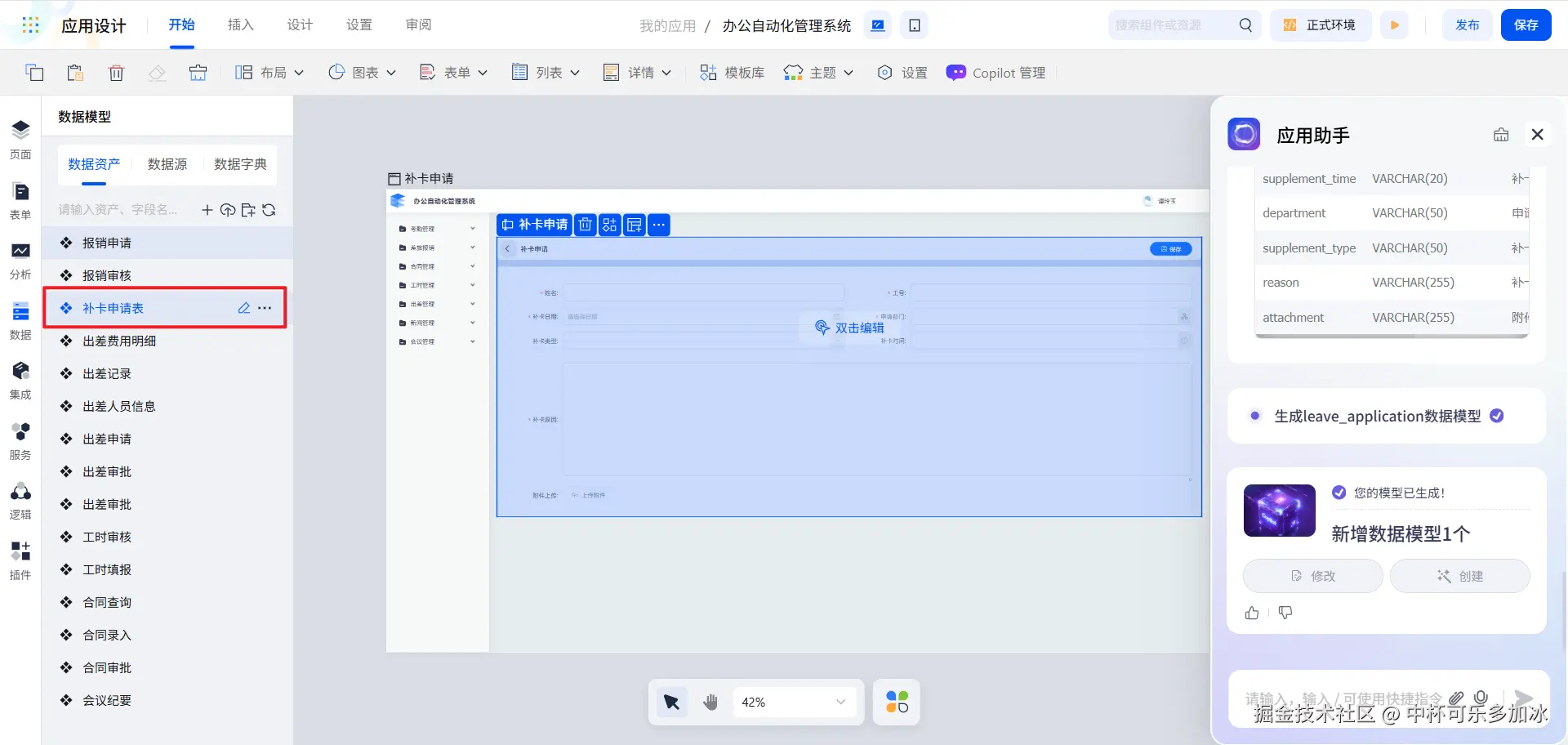Select the pointer tool on canvas bar
The height and width of the screenshot is (745, 1568).
coord(672,702)
